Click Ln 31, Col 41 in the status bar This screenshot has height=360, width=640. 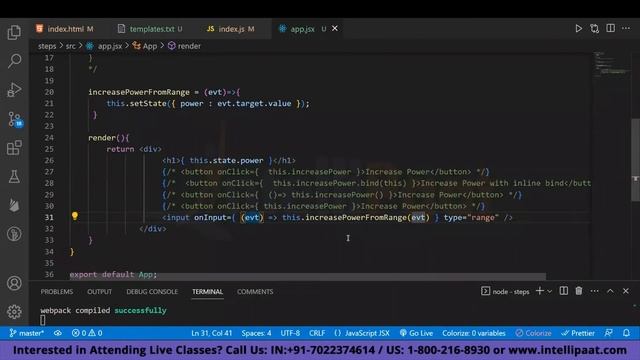click(211, 333)
